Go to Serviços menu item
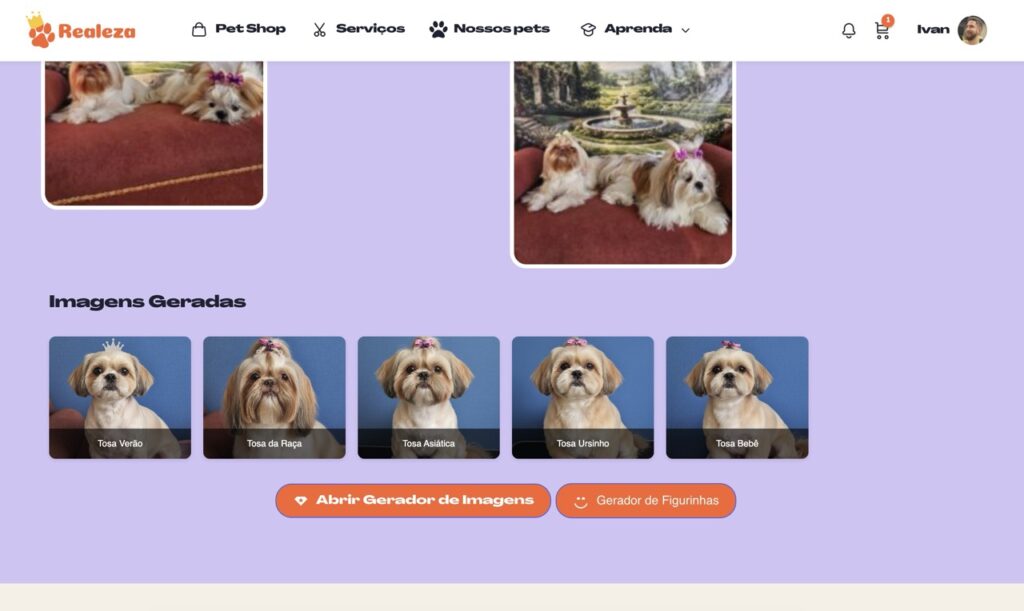 [x=370, y=29]
